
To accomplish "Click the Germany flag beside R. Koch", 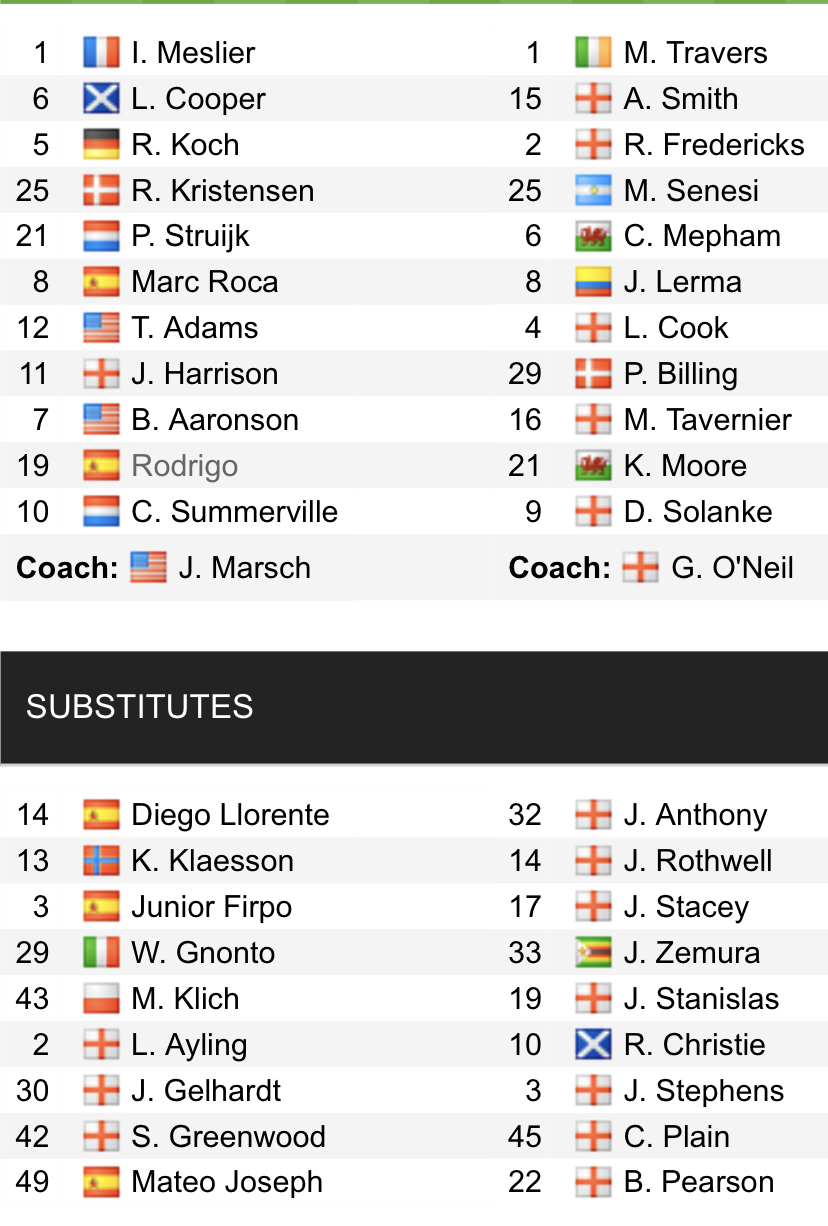I will (x=101, y=145).
